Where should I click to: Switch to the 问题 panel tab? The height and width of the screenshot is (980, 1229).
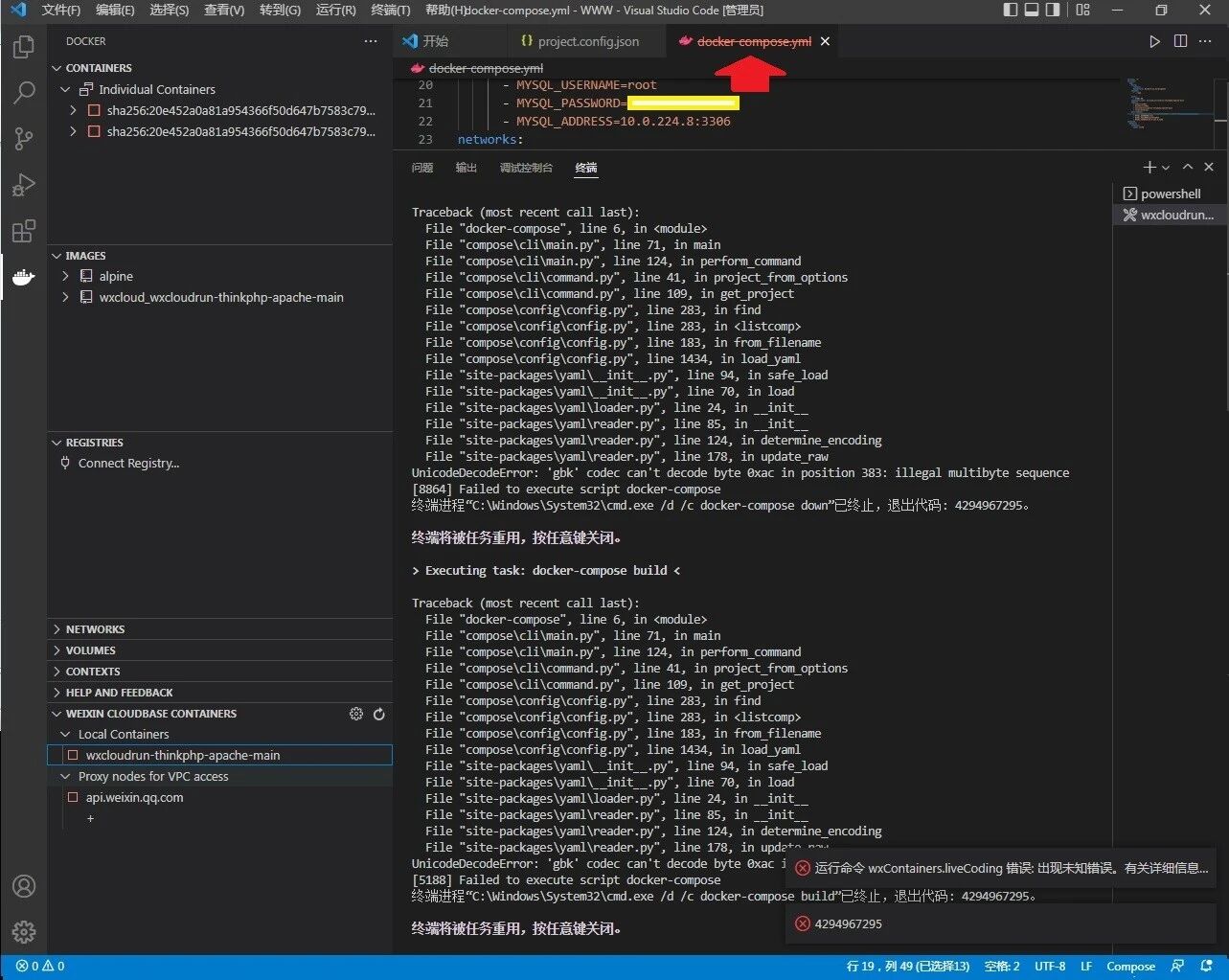point(422,168)
